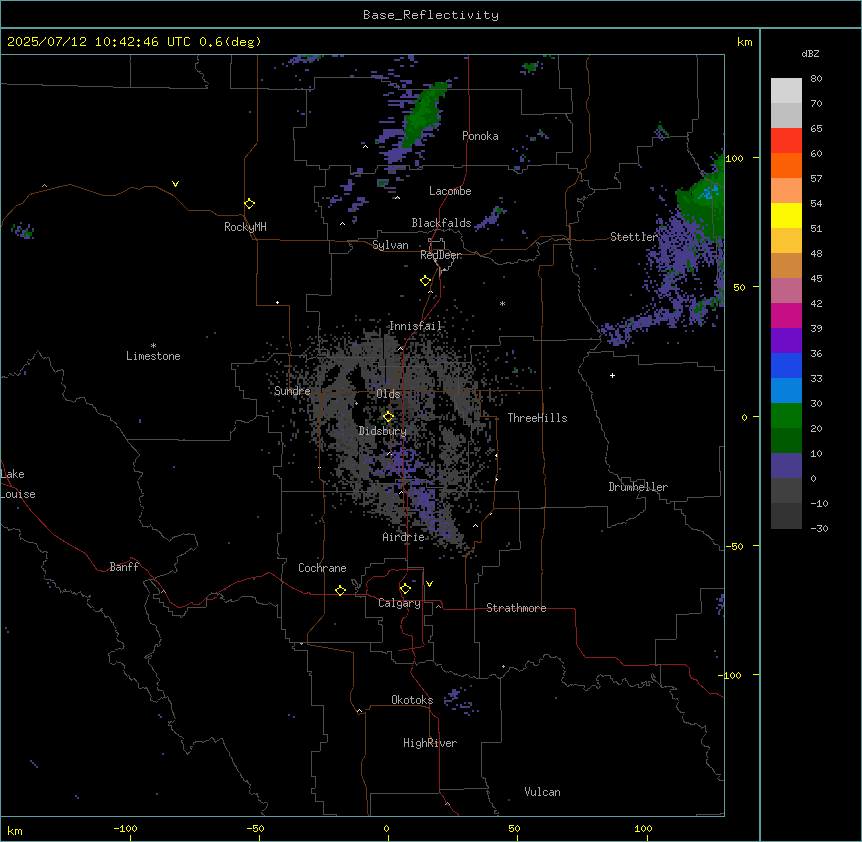Pick the red 65-60 dBZ legend swatch
862x842 pixels.
[x=786, y=140]
